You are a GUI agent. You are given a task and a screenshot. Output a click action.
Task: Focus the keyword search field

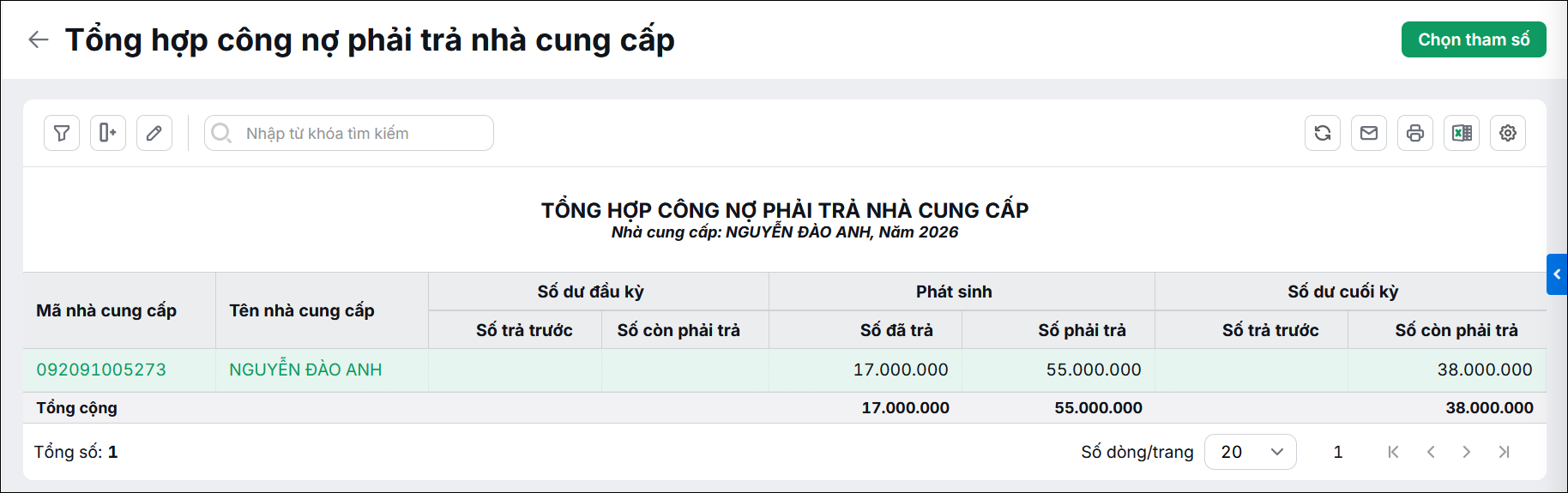coord(349,133)
